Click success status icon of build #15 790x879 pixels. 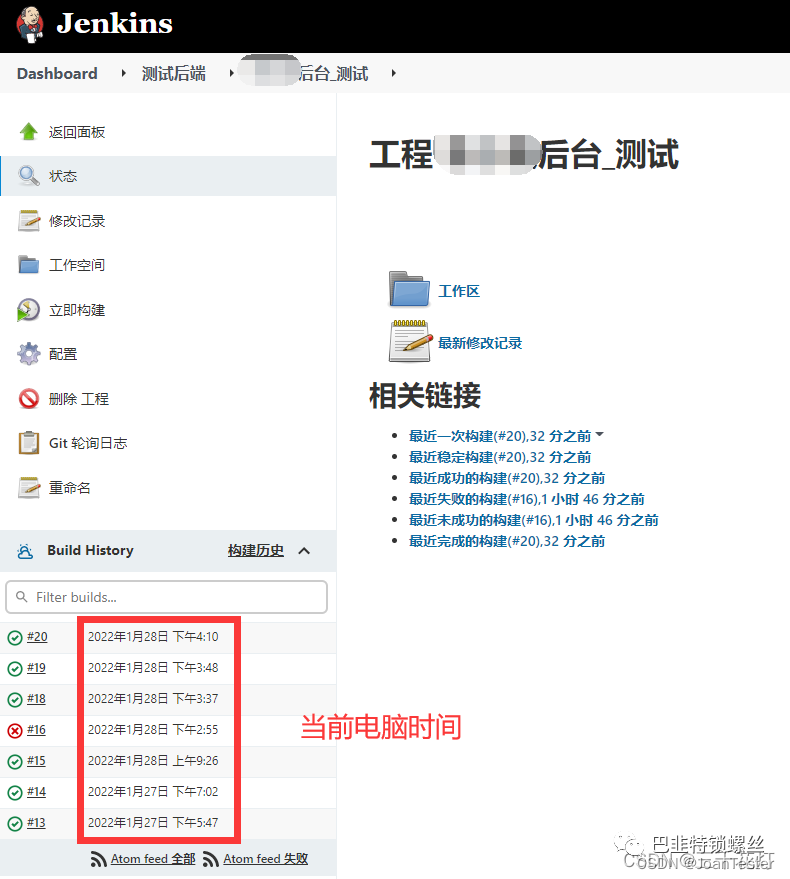[x=15, y=761]
